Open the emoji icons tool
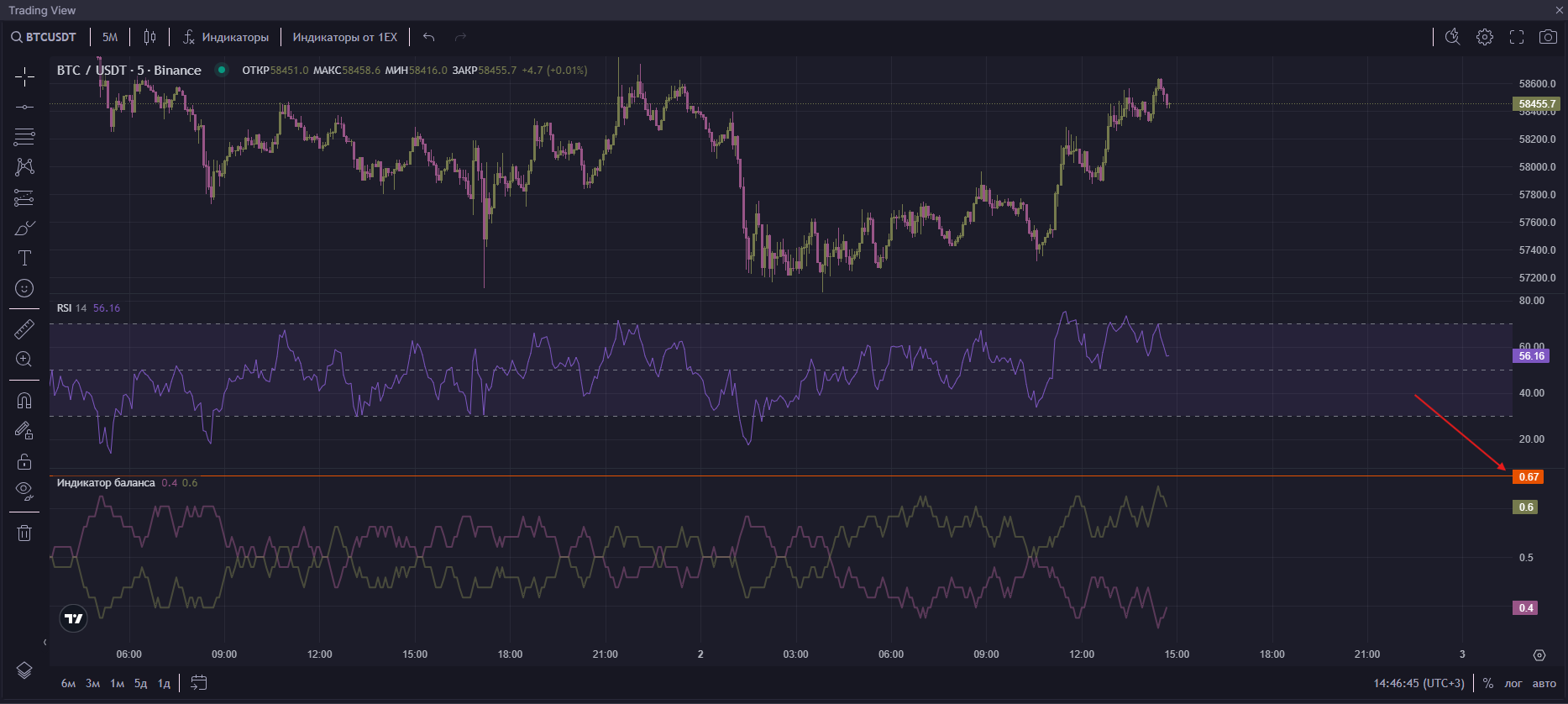The height and width of the screenshot is (704, 1568). [24, 288]
